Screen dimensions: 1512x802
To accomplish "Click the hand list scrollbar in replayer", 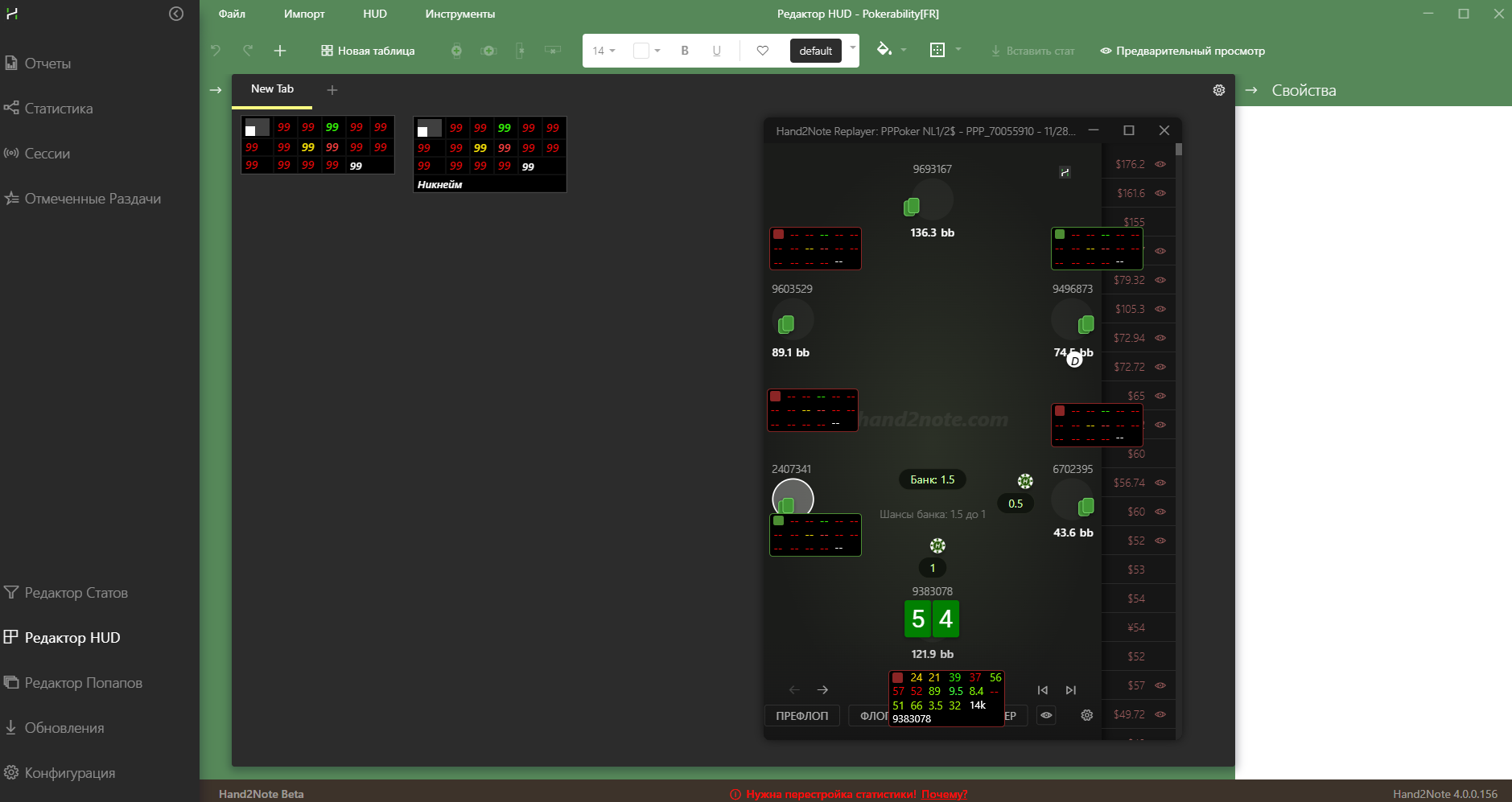I will pos(1179,150).
